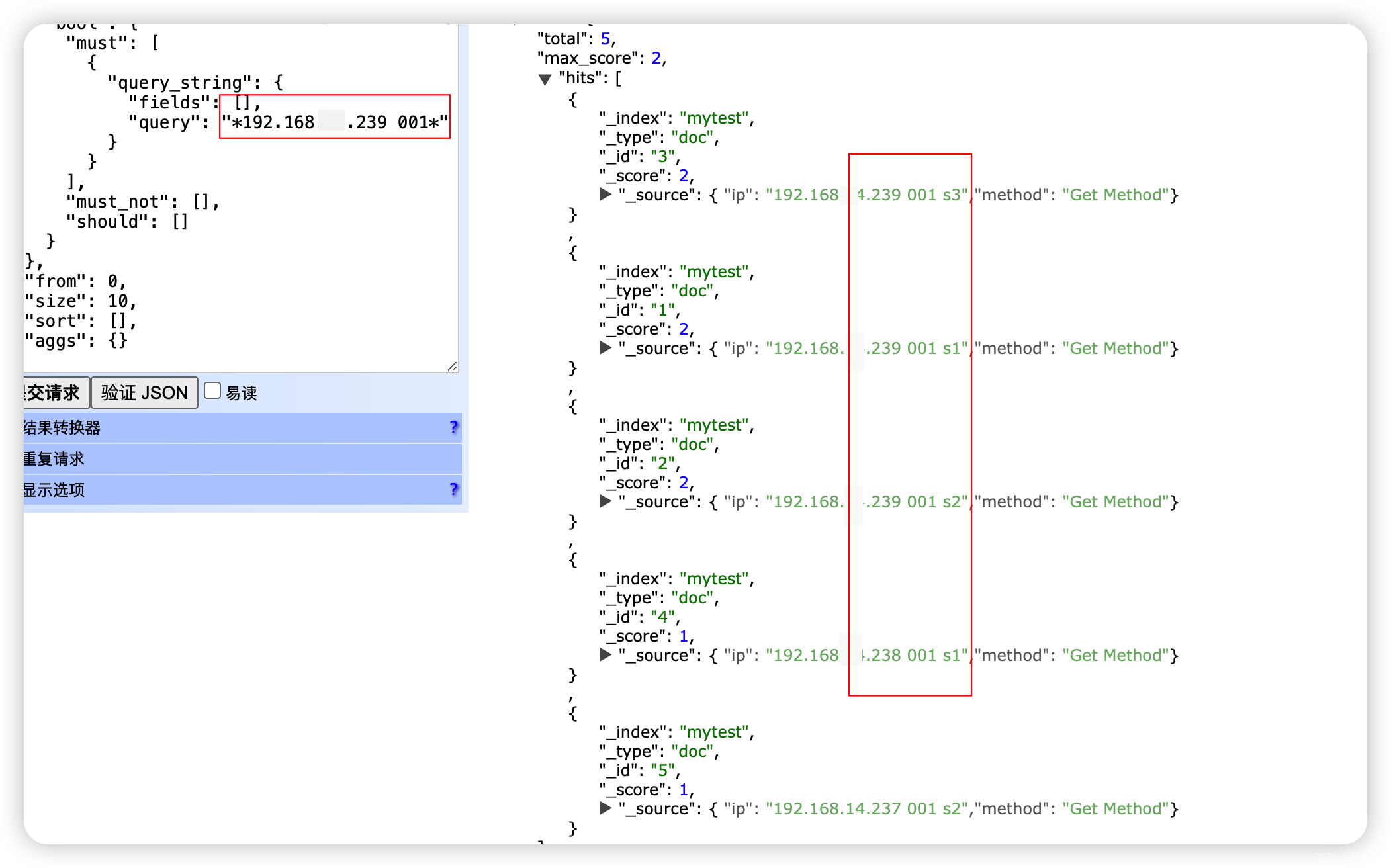The width and height of the screenshot is (1391, 868).
Task: Expand _source arrow of document id 4
Action: [606, 655]
